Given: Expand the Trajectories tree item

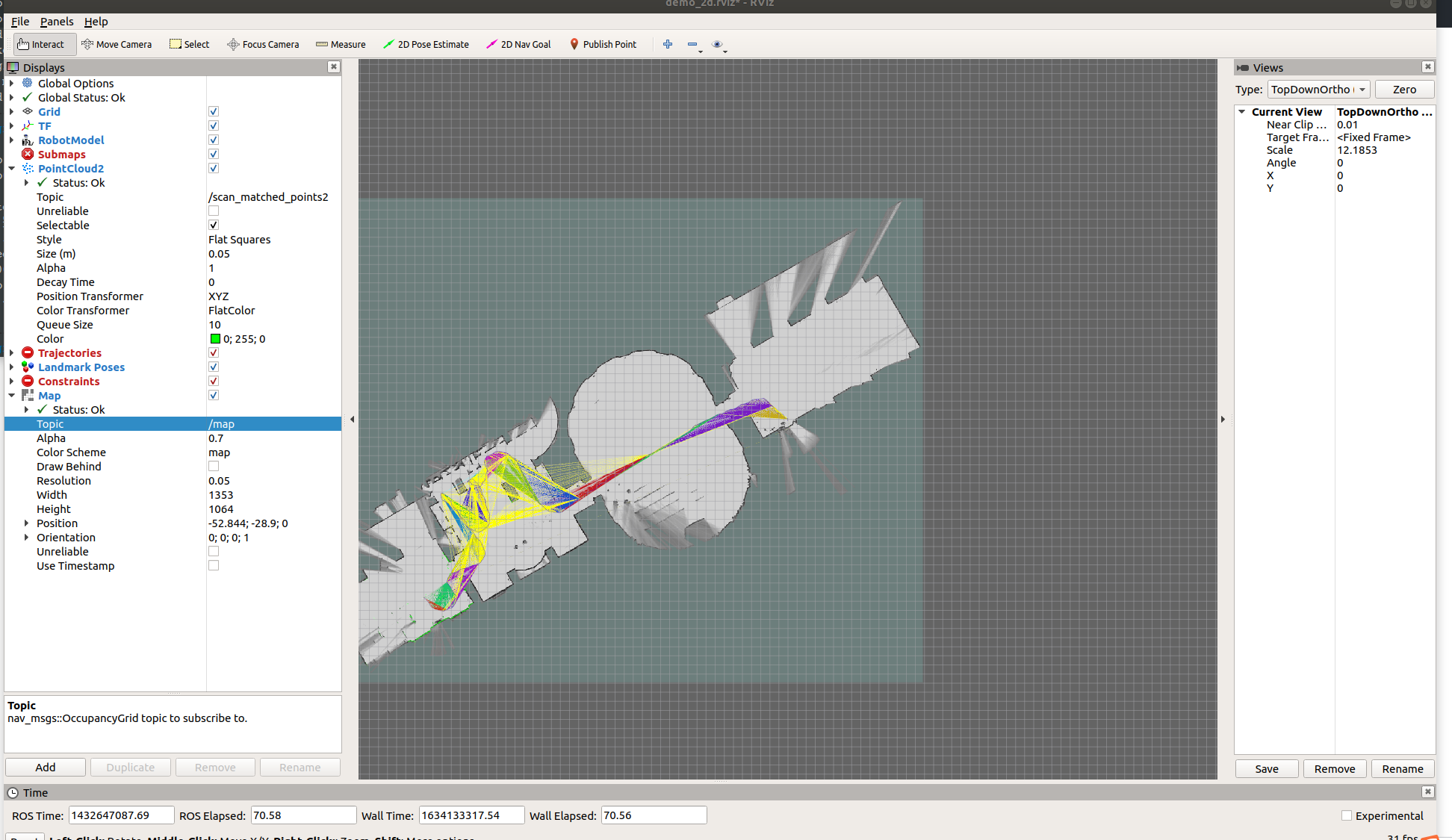Looking at the screenshot, I should tap(11, 353).
